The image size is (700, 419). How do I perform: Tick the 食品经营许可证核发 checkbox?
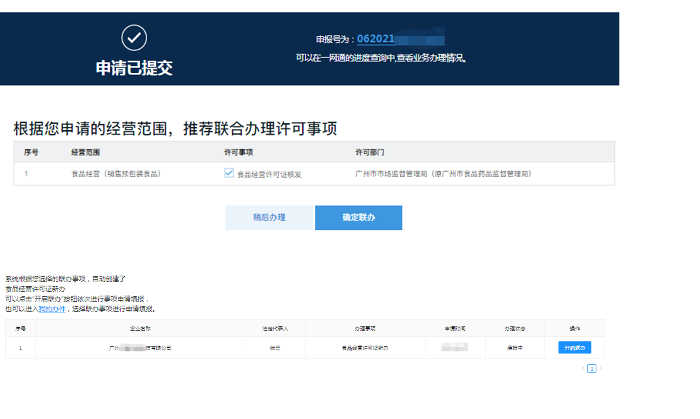(229, 173)
